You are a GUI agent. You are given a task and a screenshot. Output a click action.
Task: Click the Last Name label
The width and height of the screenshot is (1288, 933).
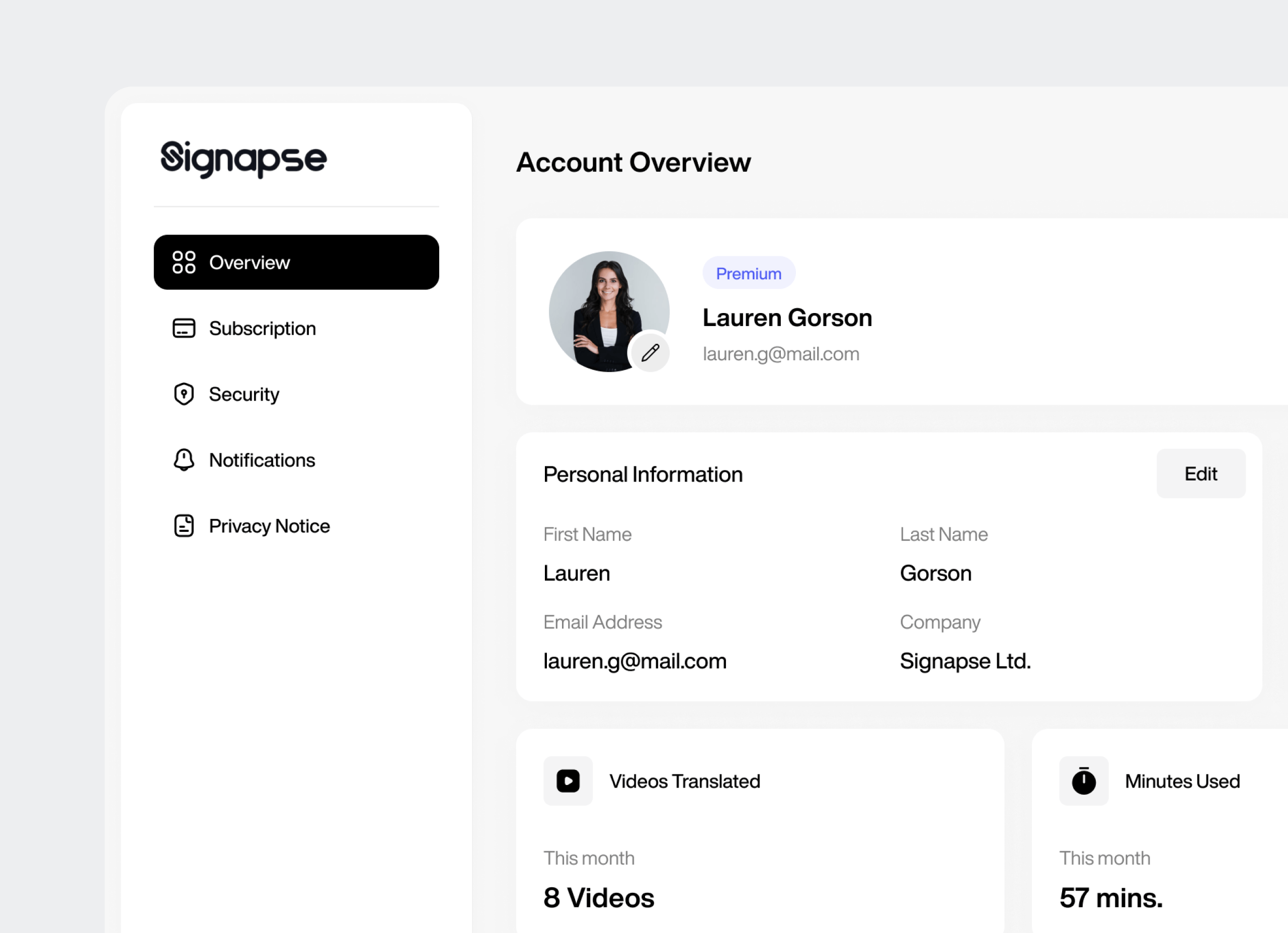tap(944, 534)
